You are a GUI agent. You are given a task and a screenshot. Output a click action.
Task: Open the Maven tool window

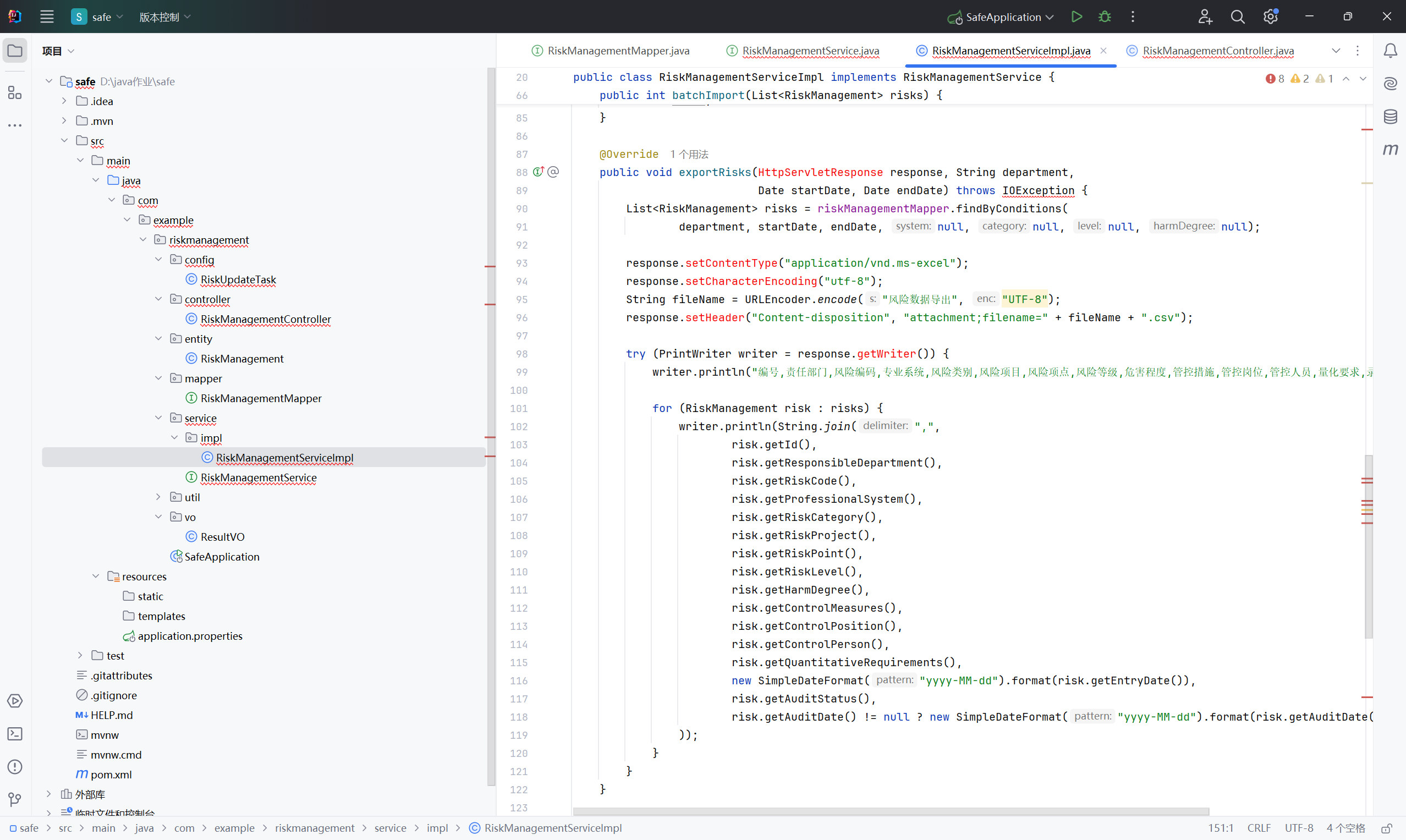tap(1390, 150)
